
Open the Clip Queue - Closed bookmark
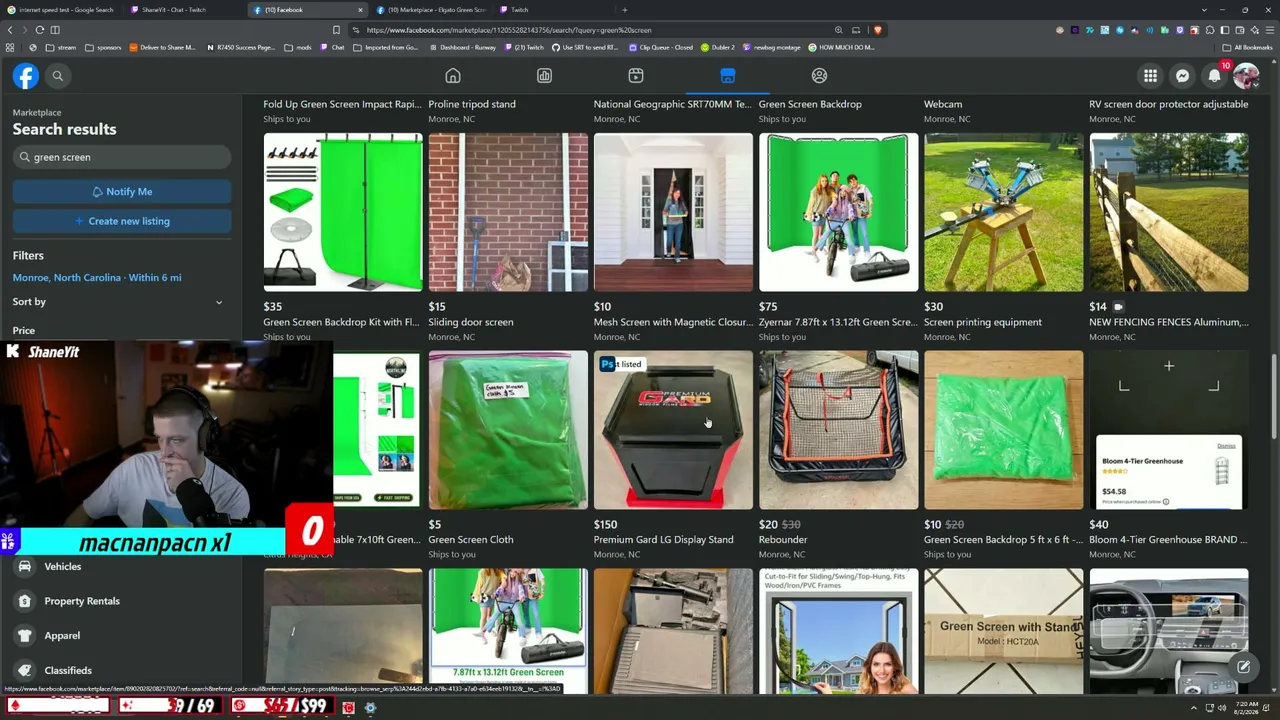coord(661,47)
